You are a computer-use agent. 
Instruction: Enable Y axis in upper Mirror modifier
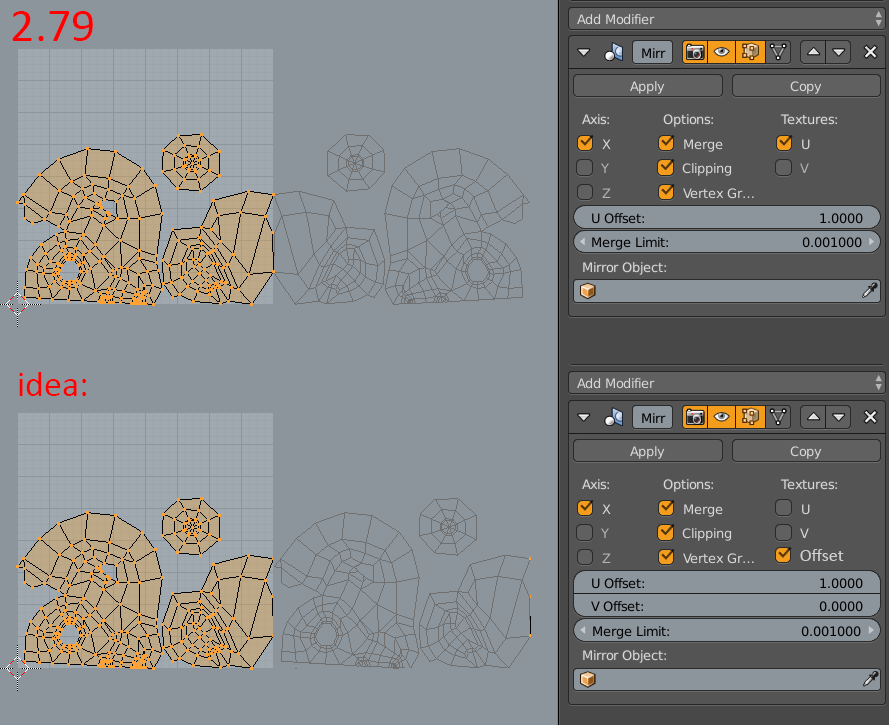[x=585, y=168]
